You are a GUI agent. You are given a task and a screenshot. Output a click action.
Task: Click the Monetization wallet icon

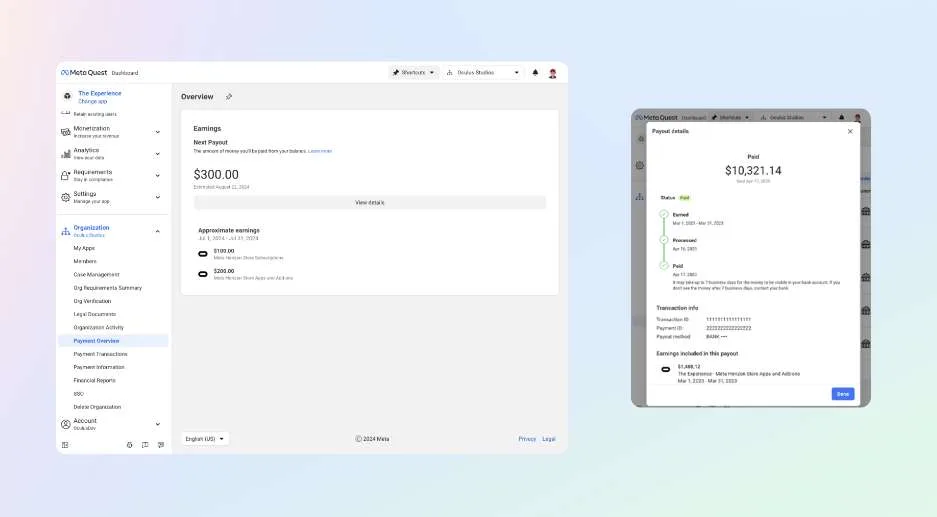click(x=66, y=132)
